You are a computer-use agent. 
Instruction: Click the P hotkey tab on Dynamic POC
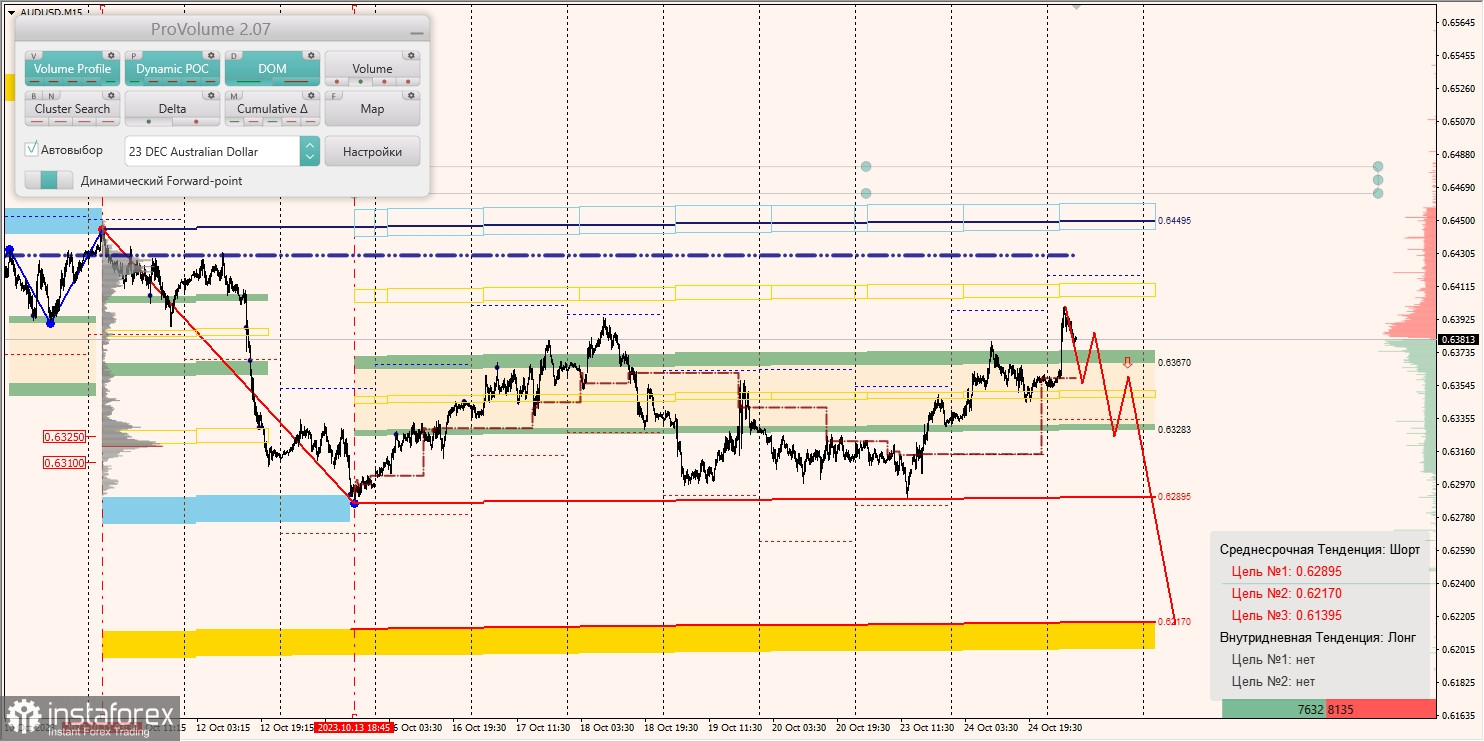[135, 56]
